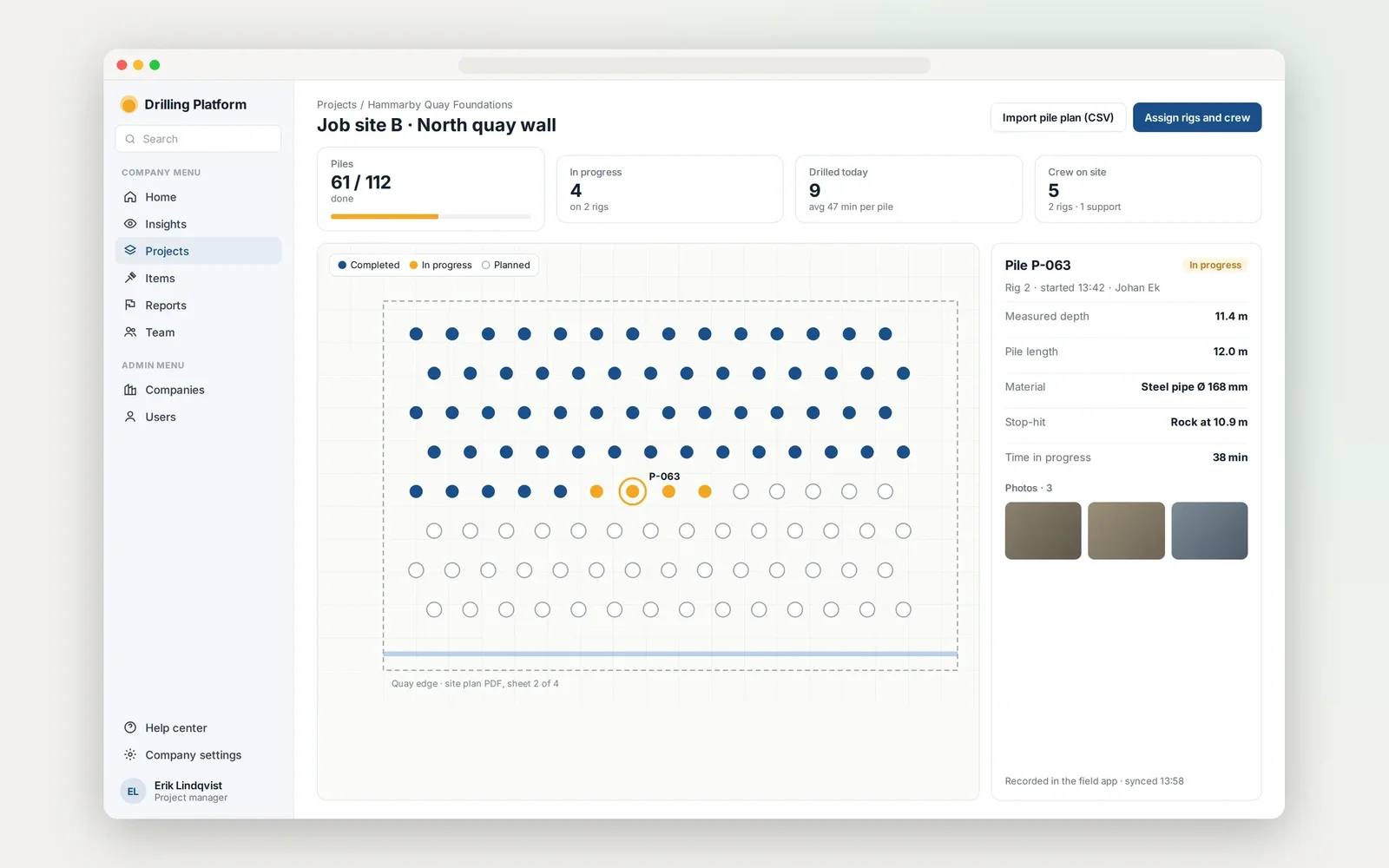Toggle the In progress legend filter
This screenshot has height=868, width=1389.
(x=440, y=265)
